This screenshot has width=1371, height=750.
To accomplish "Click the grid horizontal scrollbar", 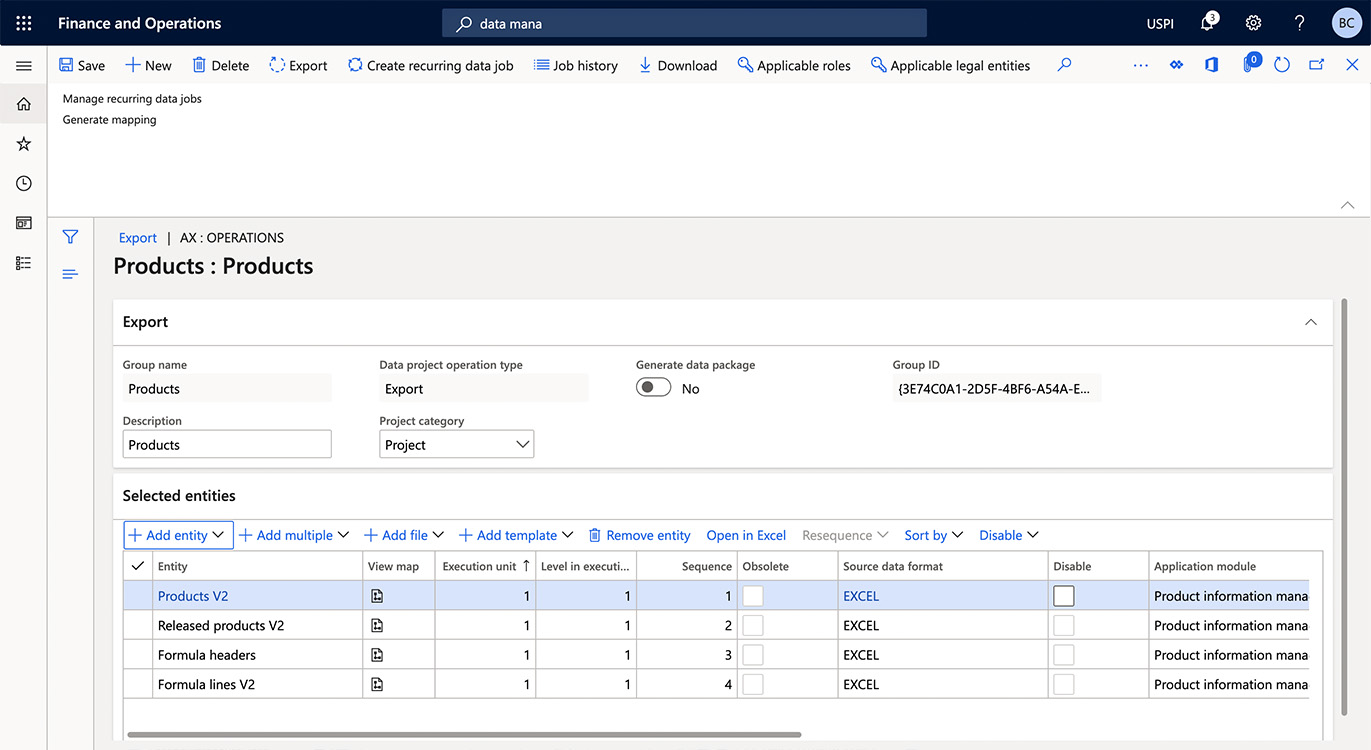I will pyautogui.click(x=464, y=735).
